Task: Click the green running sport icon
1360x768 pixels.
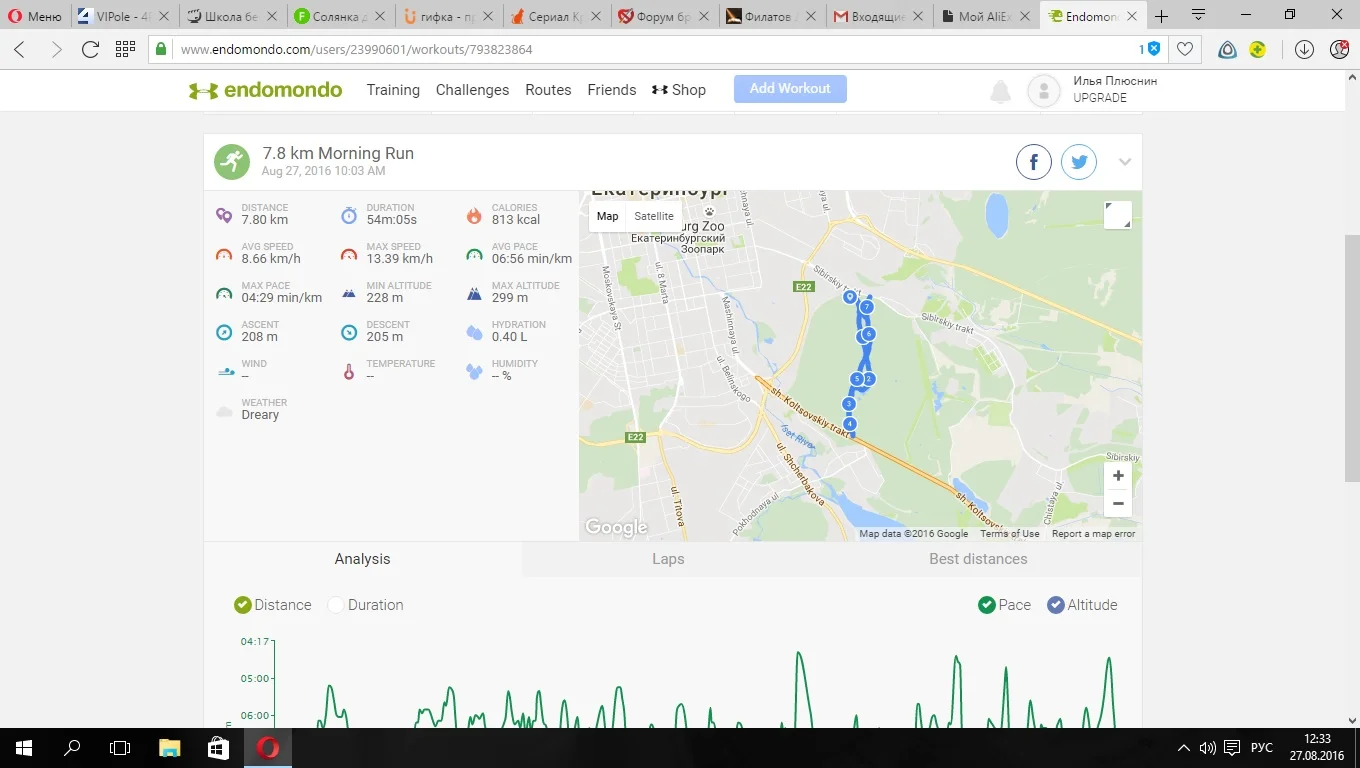Action: pyautogui.click(x=232, y=162)
